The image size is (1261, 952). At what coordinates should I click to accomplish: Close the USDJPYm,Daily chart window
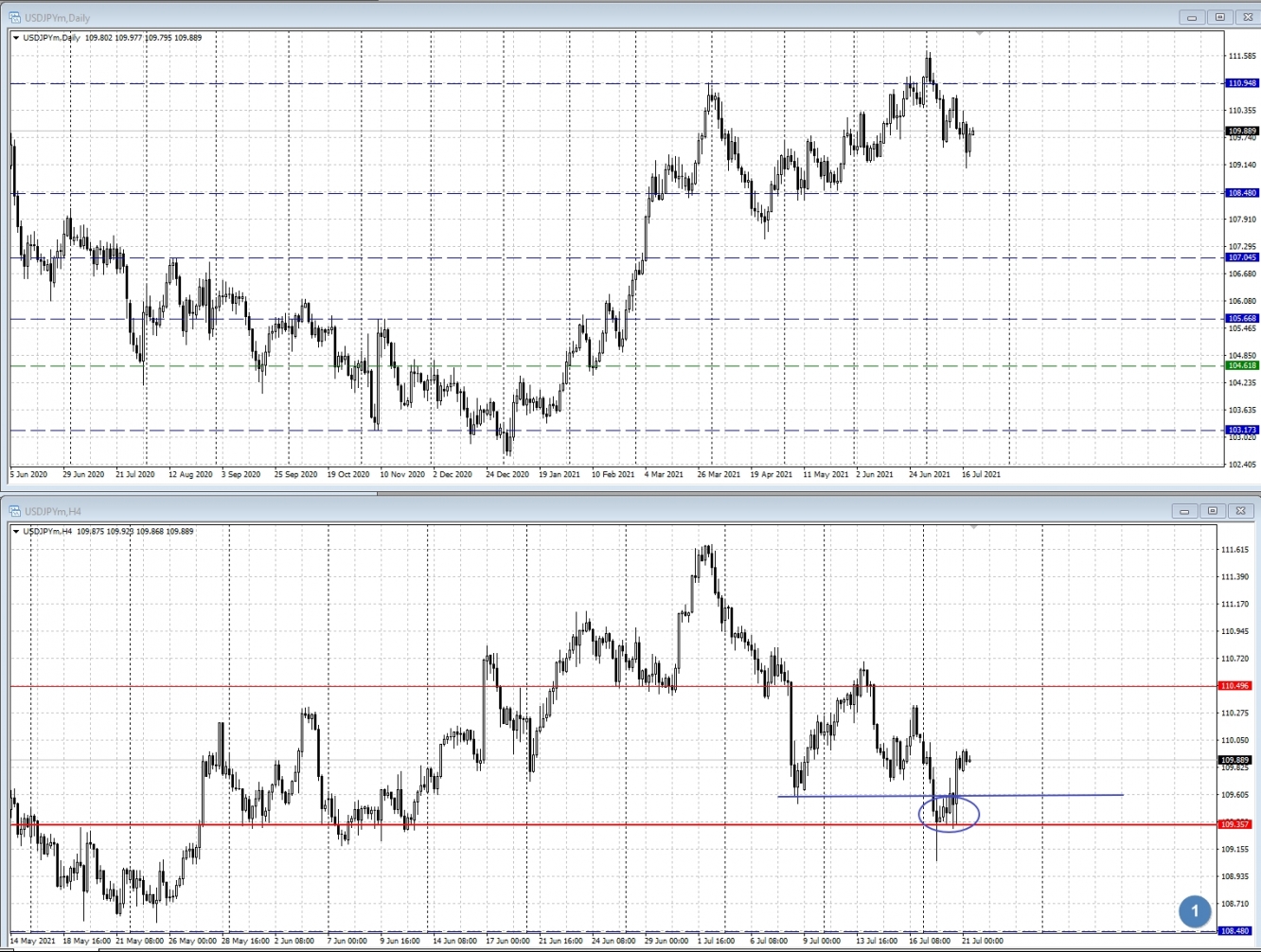click(1247, 17)
